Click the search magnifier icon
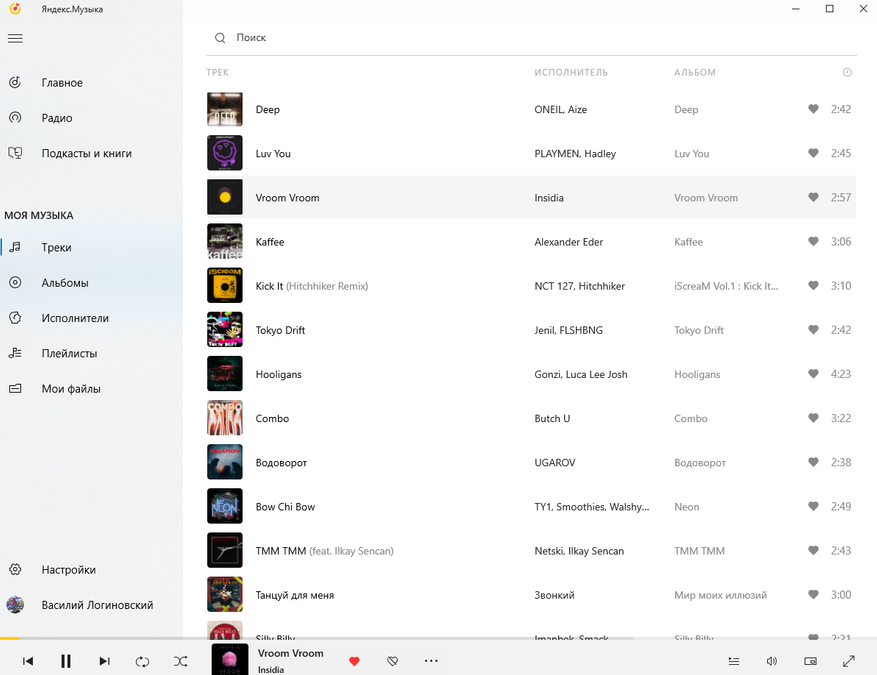The width and height of the screenshot is (877, 675). coord(220,37)
